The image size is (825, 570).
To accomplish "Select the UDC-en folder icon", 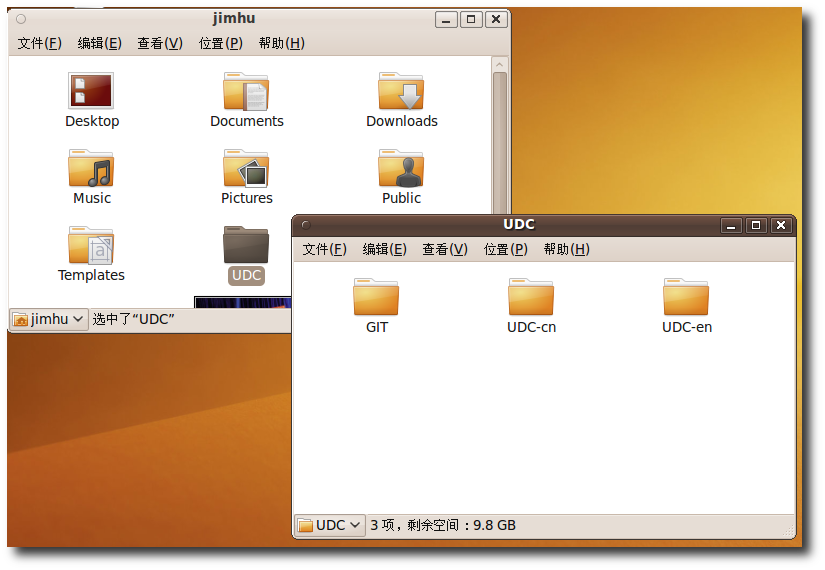I will pos(686,296).
